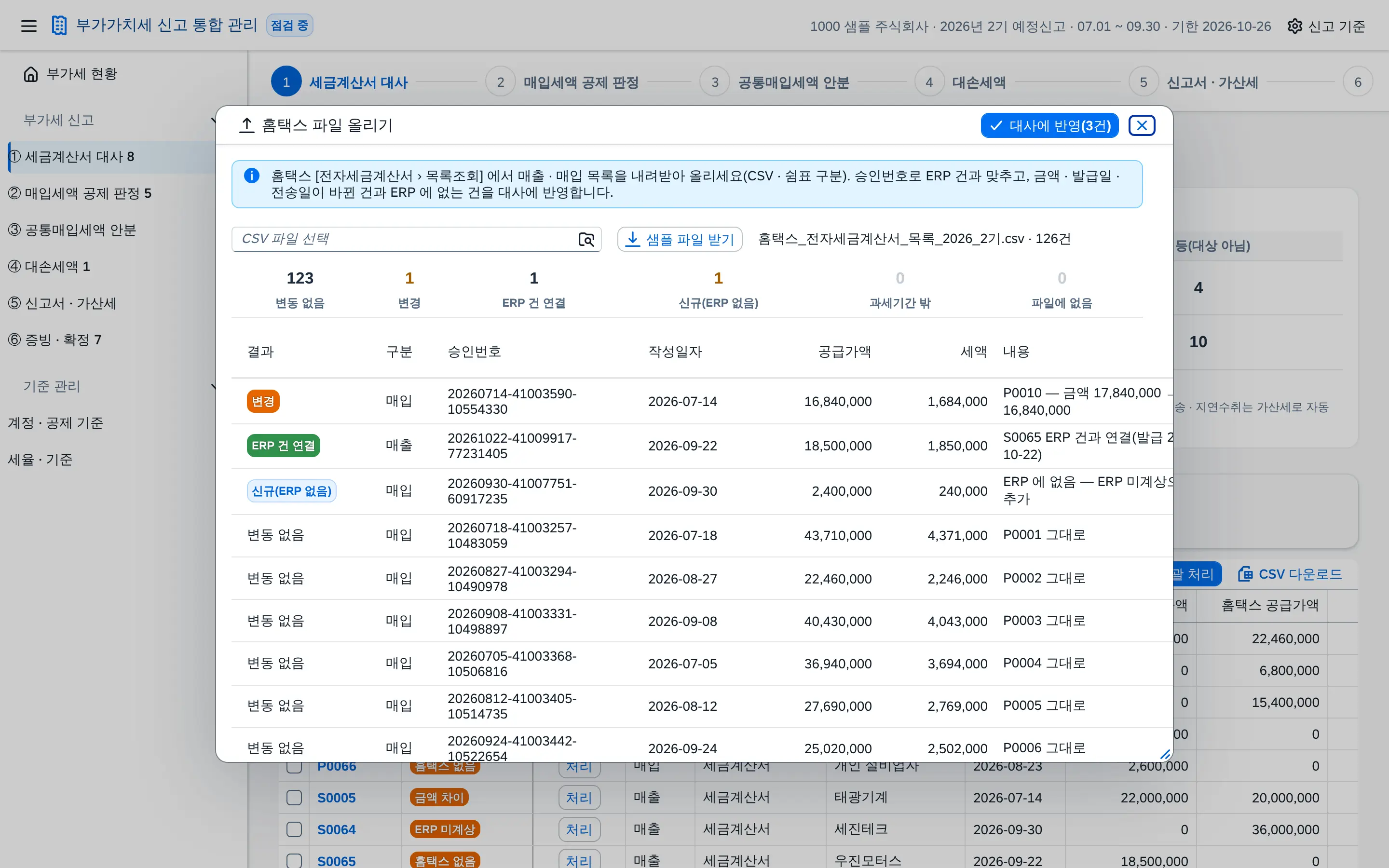Open the hamburger menu icon
The image size is (1389, 868).
29,26
